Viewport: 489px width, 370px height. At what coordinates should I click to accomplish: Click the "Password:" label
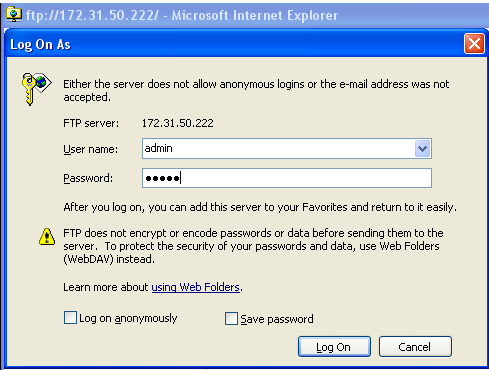click(x=88, y=178)
